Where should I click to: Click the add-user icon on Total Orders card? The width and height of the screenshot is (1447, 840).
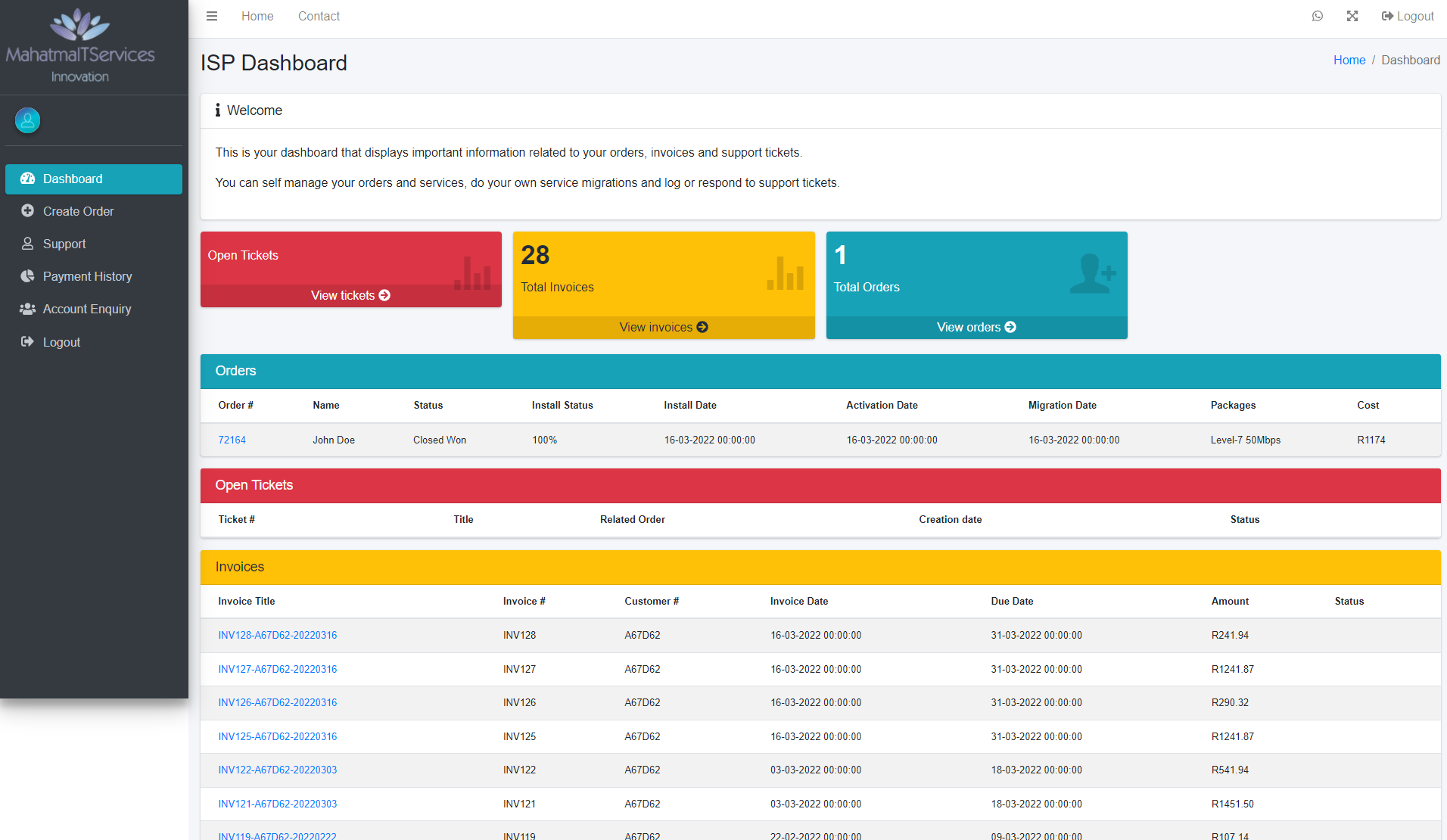pos(1093,273)
